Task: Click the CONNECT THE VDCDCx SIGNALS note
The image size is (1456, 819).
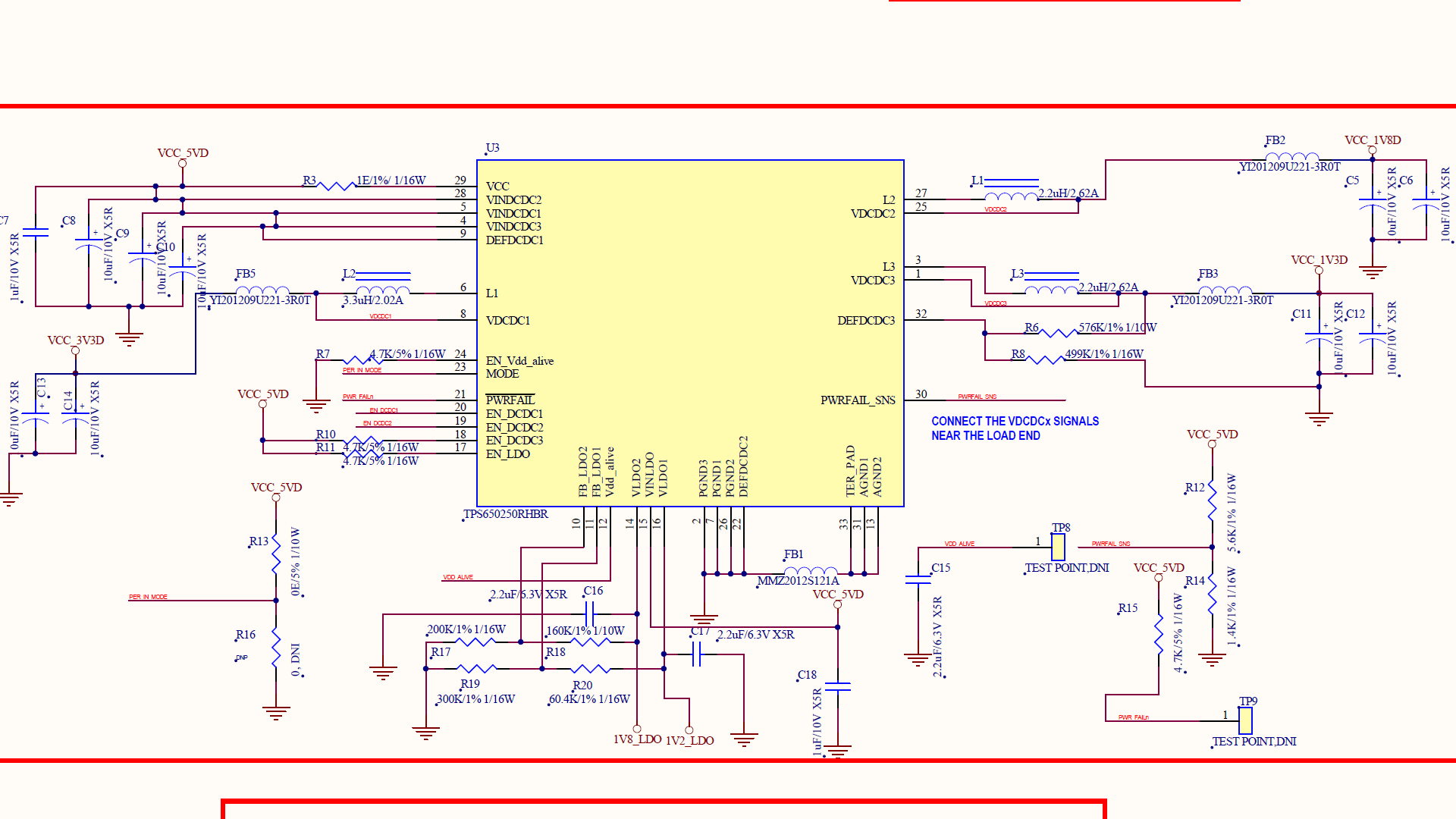Action: (x=1015, y=428)
